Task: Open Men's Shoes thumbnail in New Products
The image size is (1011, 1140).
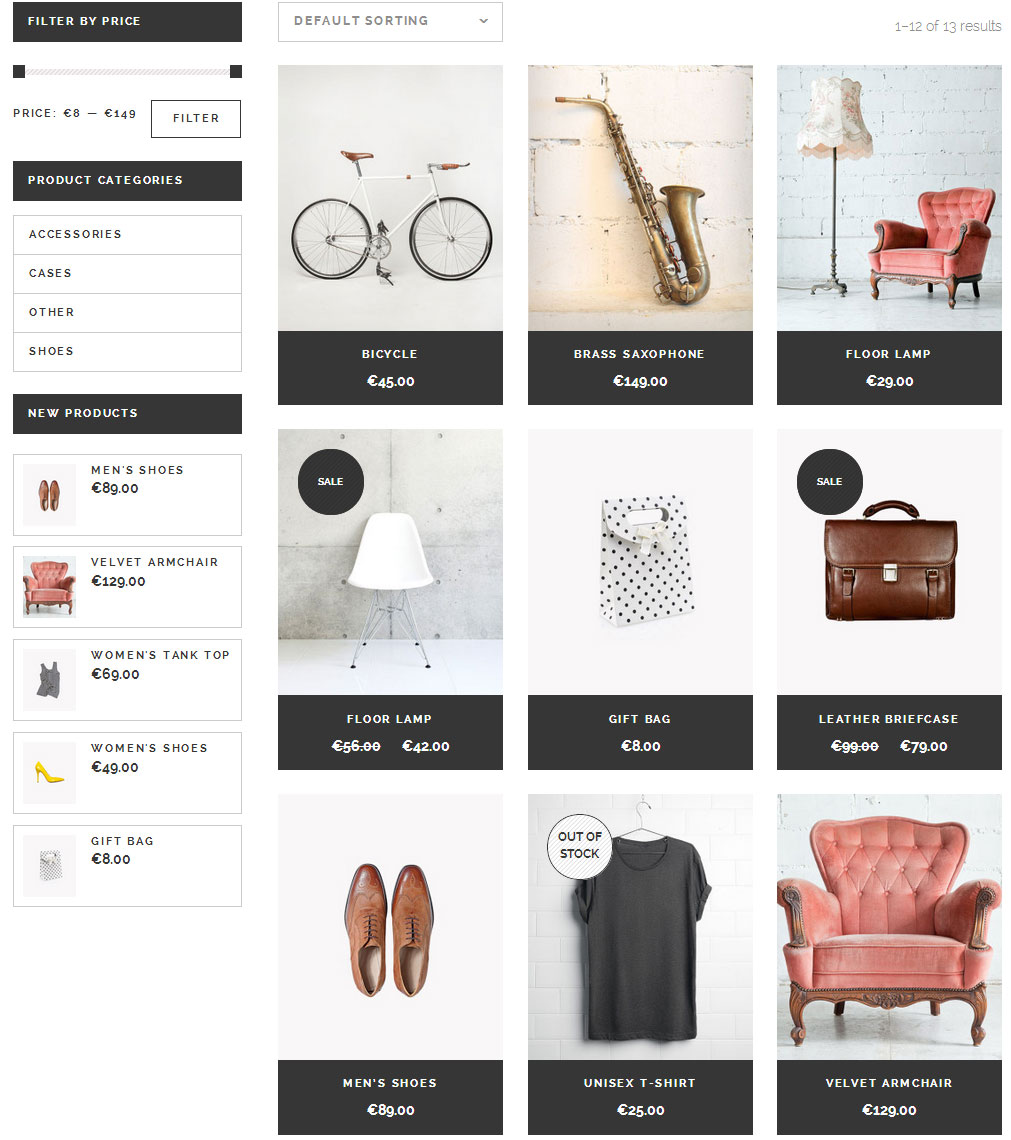Action: click(x=49, y=494)
